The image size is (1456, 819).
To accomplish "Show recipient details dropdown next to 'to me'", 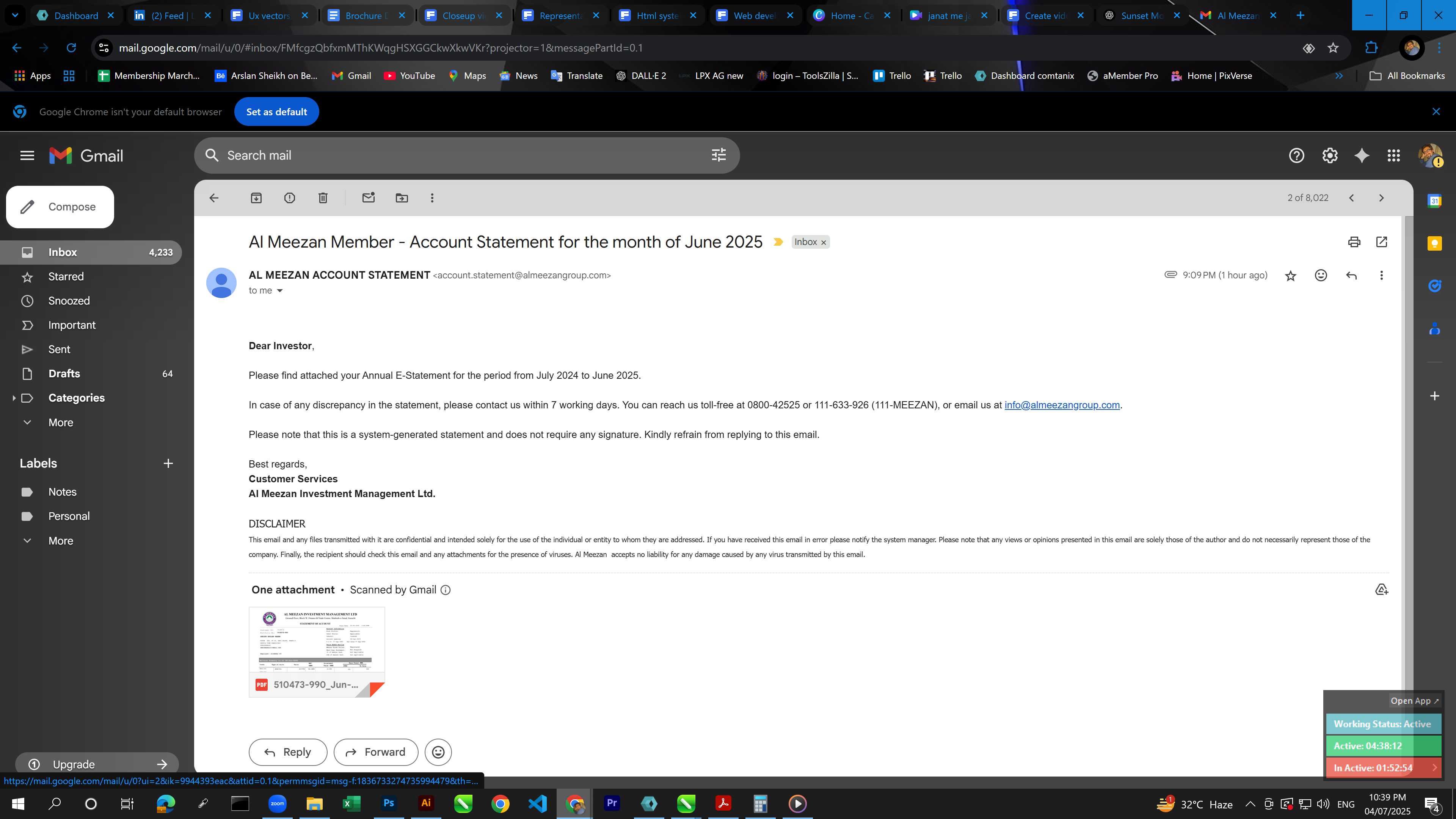I will point(279,290).
